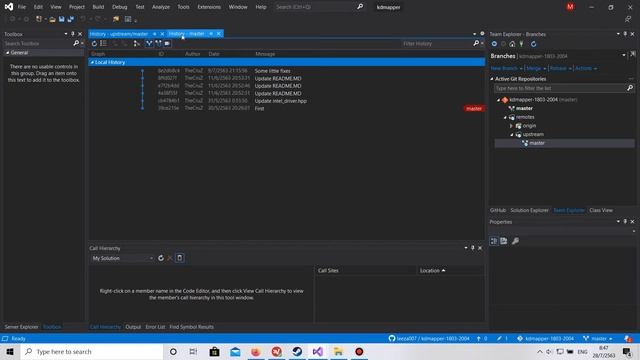
Task: Click unpushed commits arrow in status bar
Action: (482, 338)
